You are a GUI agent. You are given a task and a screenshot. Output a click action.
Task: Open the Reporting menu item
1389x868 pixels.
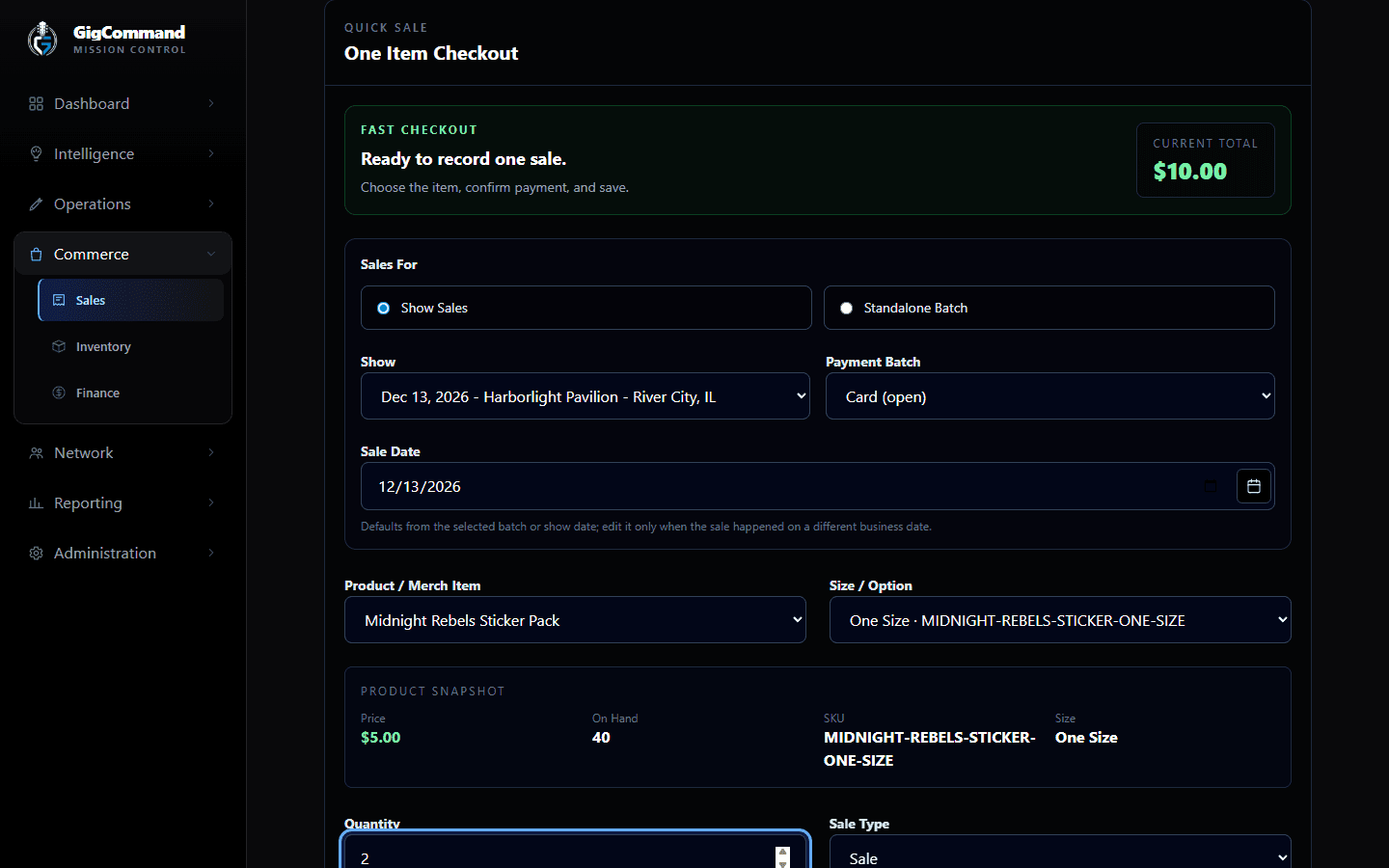(x=123, y=502)
